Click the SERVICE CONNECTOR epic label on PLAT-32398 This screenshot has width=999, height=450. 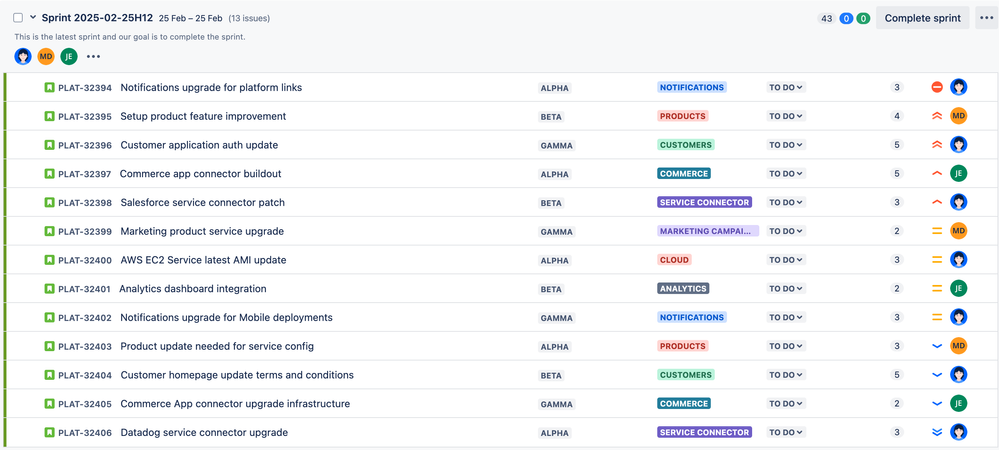click(704, 203)
